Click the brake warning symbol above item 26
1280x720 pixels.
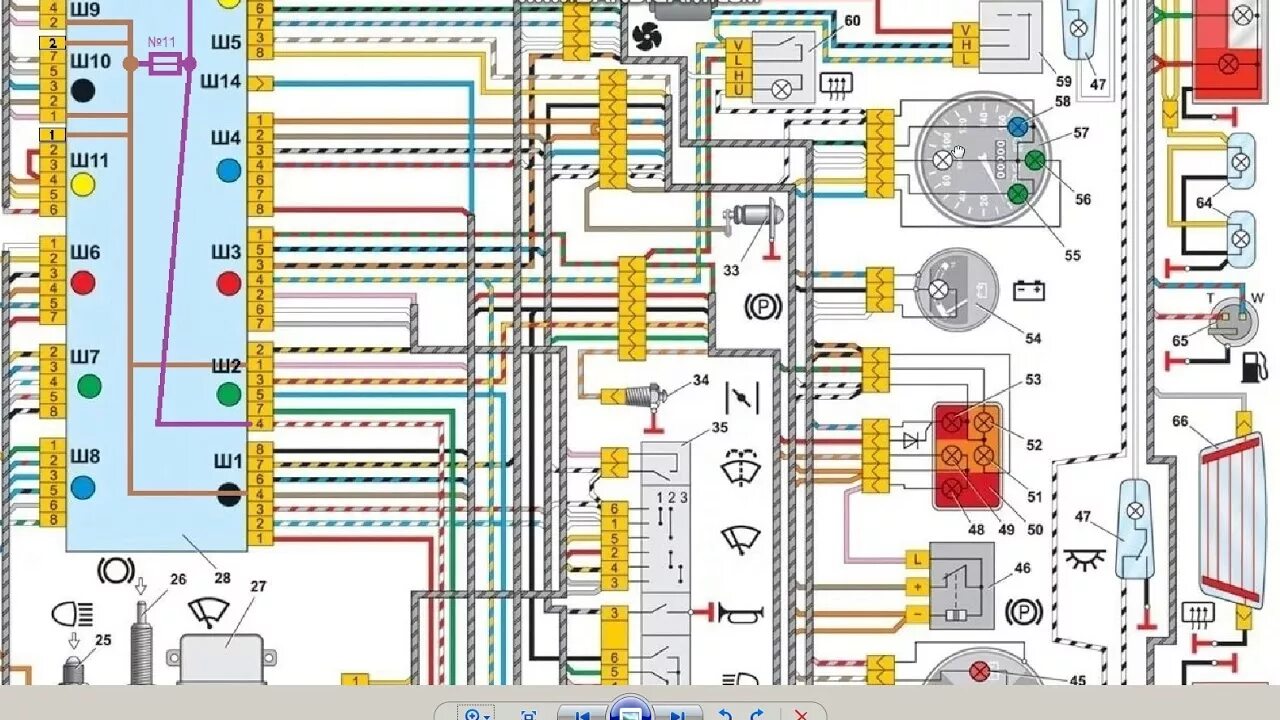[116, 572]
